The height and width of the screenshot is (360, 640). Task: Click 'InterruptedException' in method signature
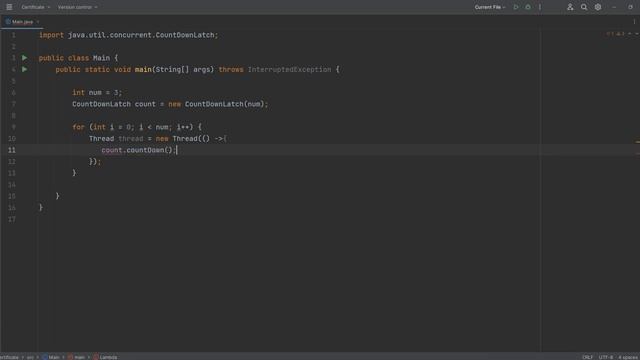[x=289, y=69]
